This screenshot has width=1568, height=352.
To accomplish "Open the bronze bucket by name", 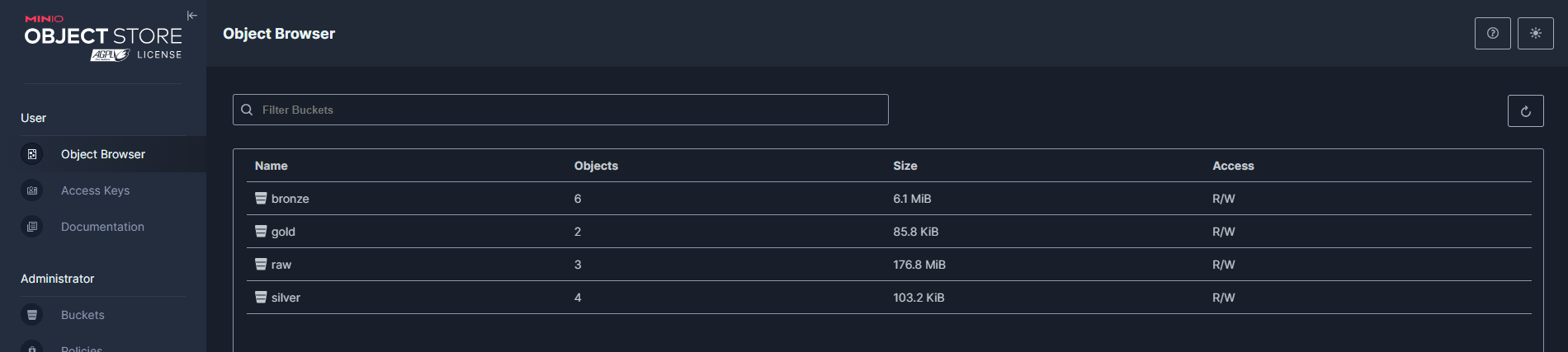I will click(x=290, y=199).
